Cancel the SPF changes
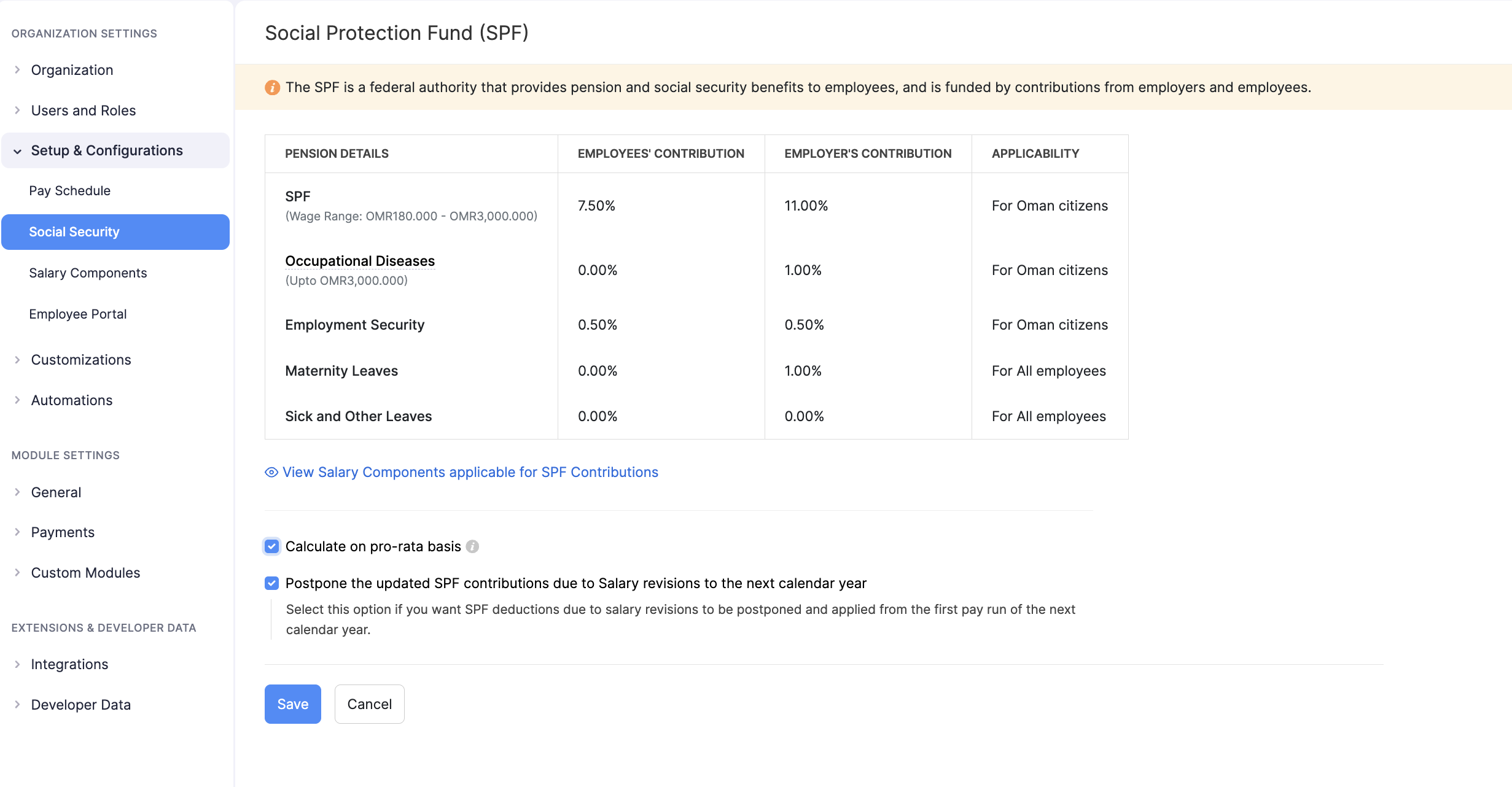The width and height of the screenshot is (1512, 787). (369, 704)
